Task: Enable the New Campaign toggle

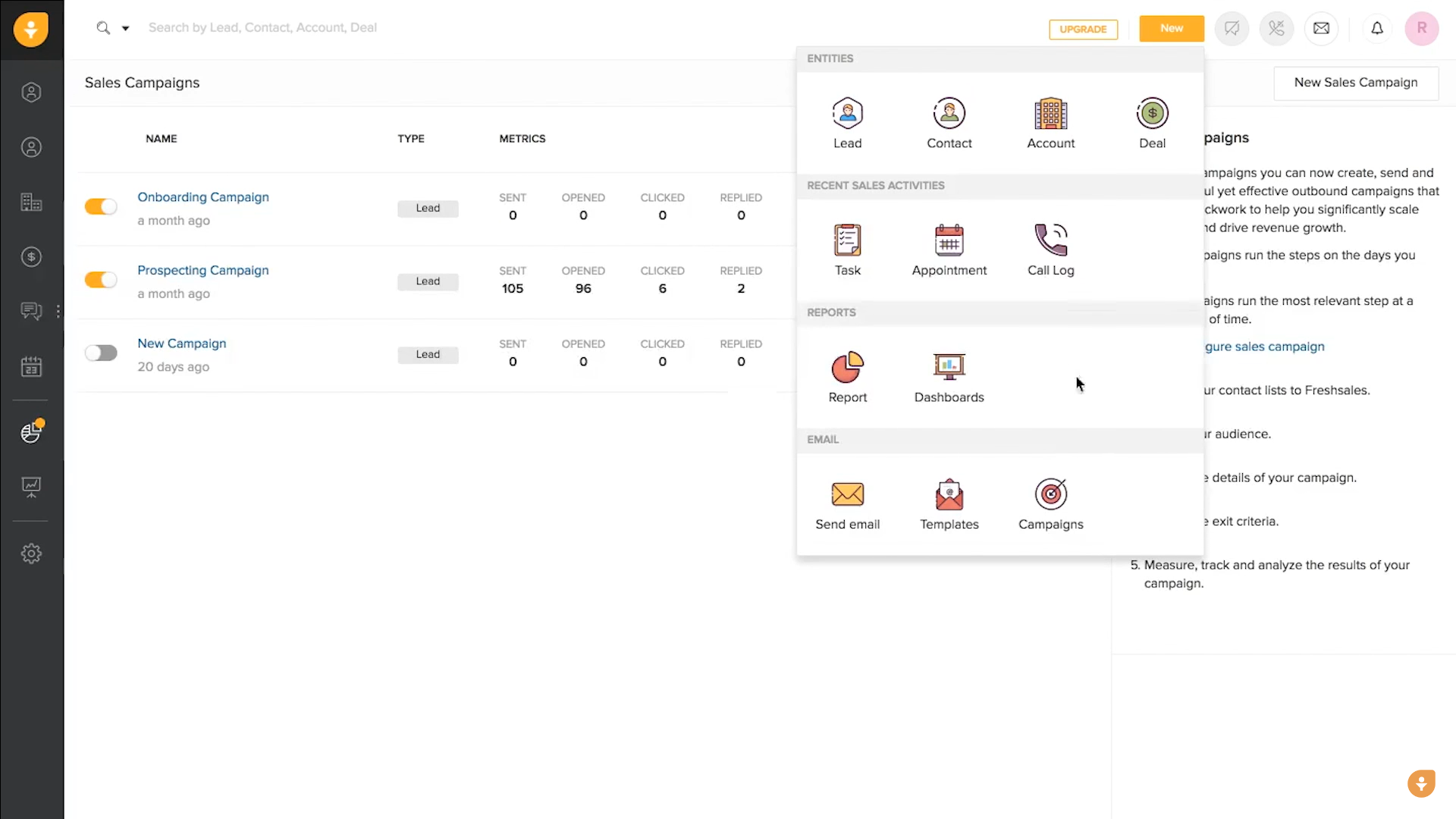Action: tap(101, 353)
